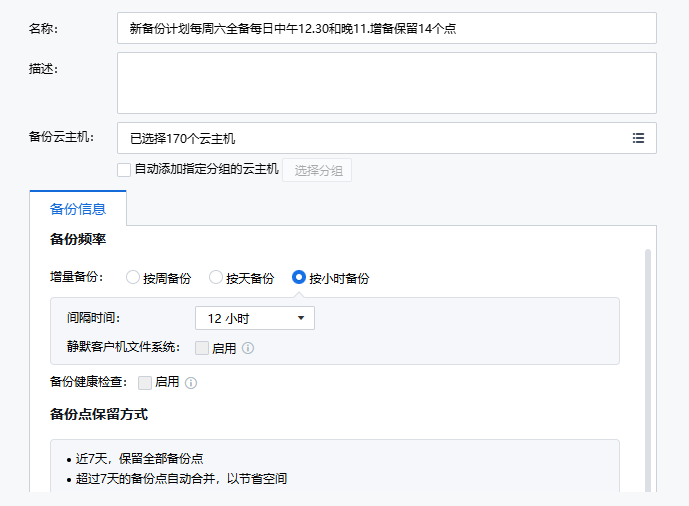Tick the 启用 checkbox for 备份健康检查
Image resolution: width=689 pixels, height=506 pixels.
tap(145, 382)
